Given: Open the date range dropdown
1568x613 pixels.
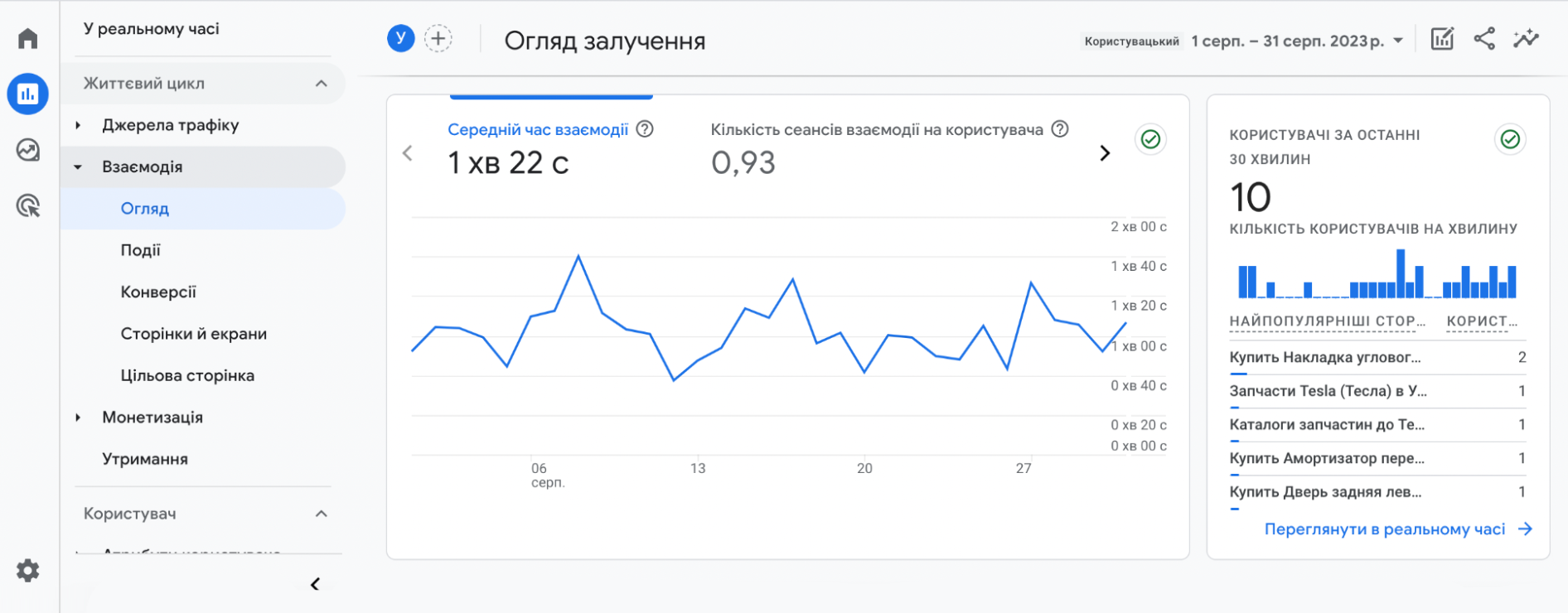Looking at the screenshot, I should tap(1297, 41).
